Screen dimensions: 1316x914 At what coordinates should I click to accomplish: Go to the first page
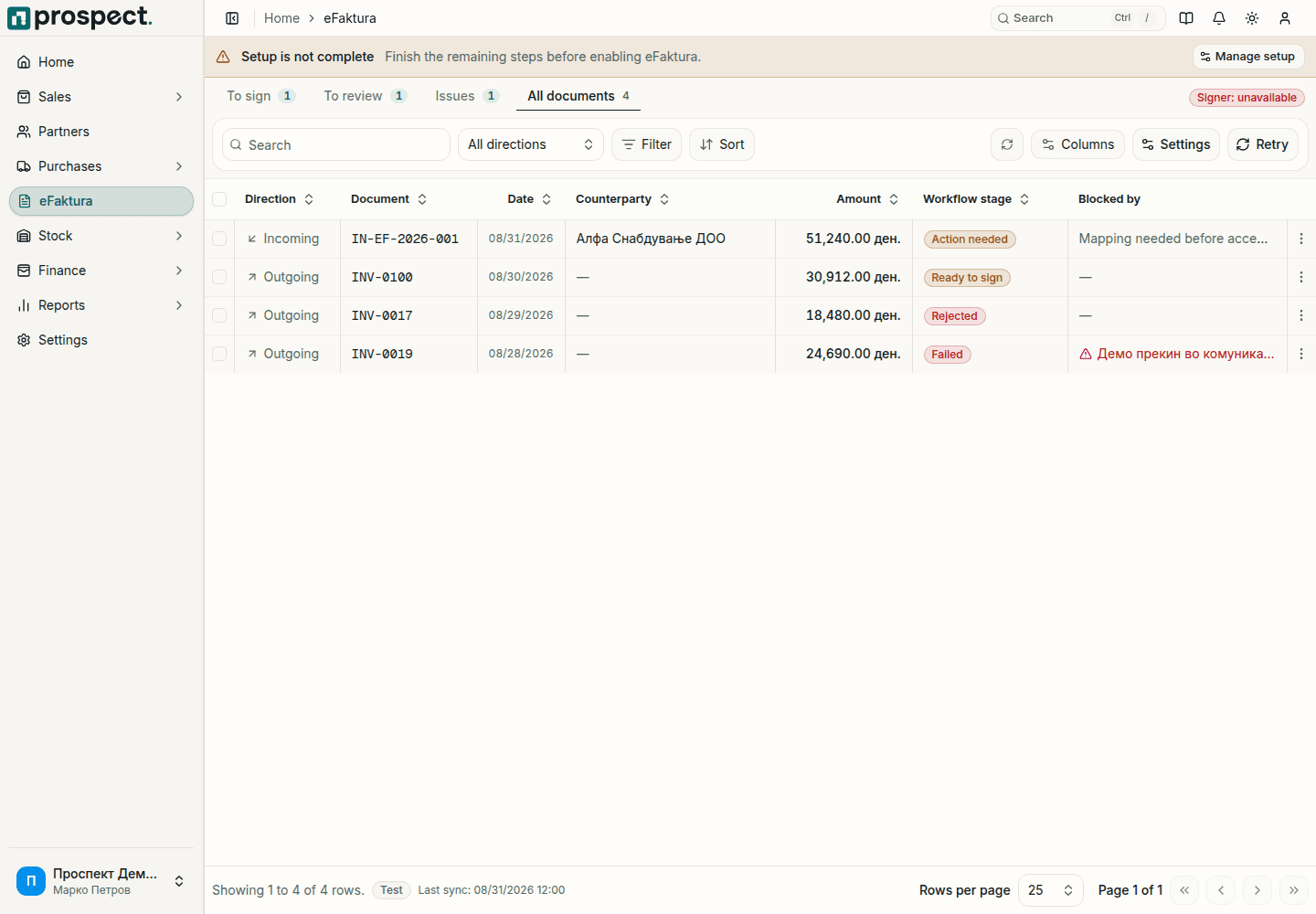(x=1184, y=890)
